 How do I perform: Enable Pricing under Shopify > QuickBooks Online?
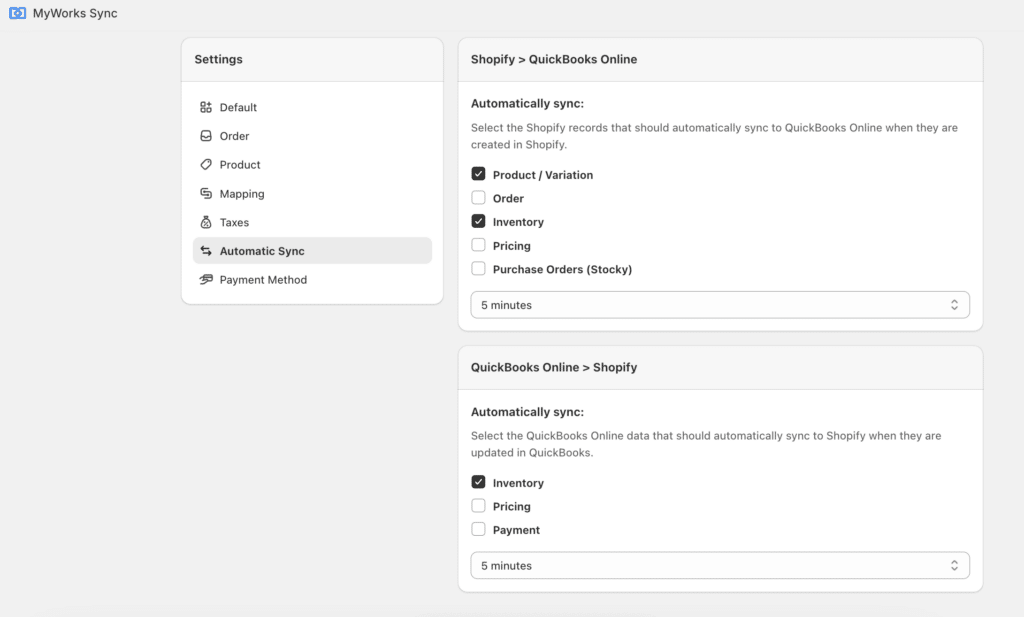tap(479, 245)
